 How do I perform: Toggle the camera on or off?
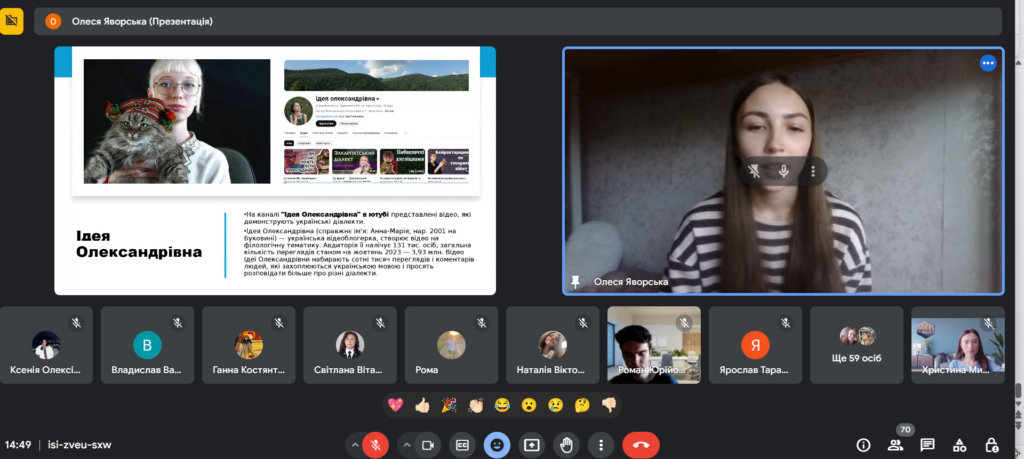coord(430,445)
